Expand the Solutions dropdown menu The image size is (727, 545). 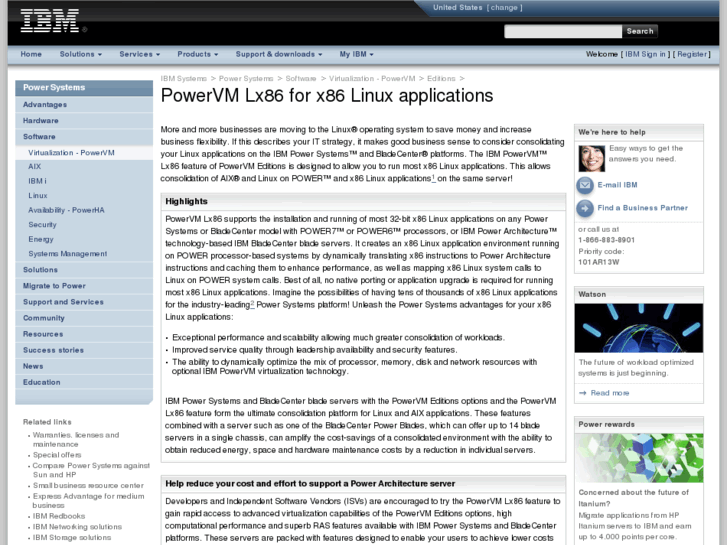tap(81, 54)
